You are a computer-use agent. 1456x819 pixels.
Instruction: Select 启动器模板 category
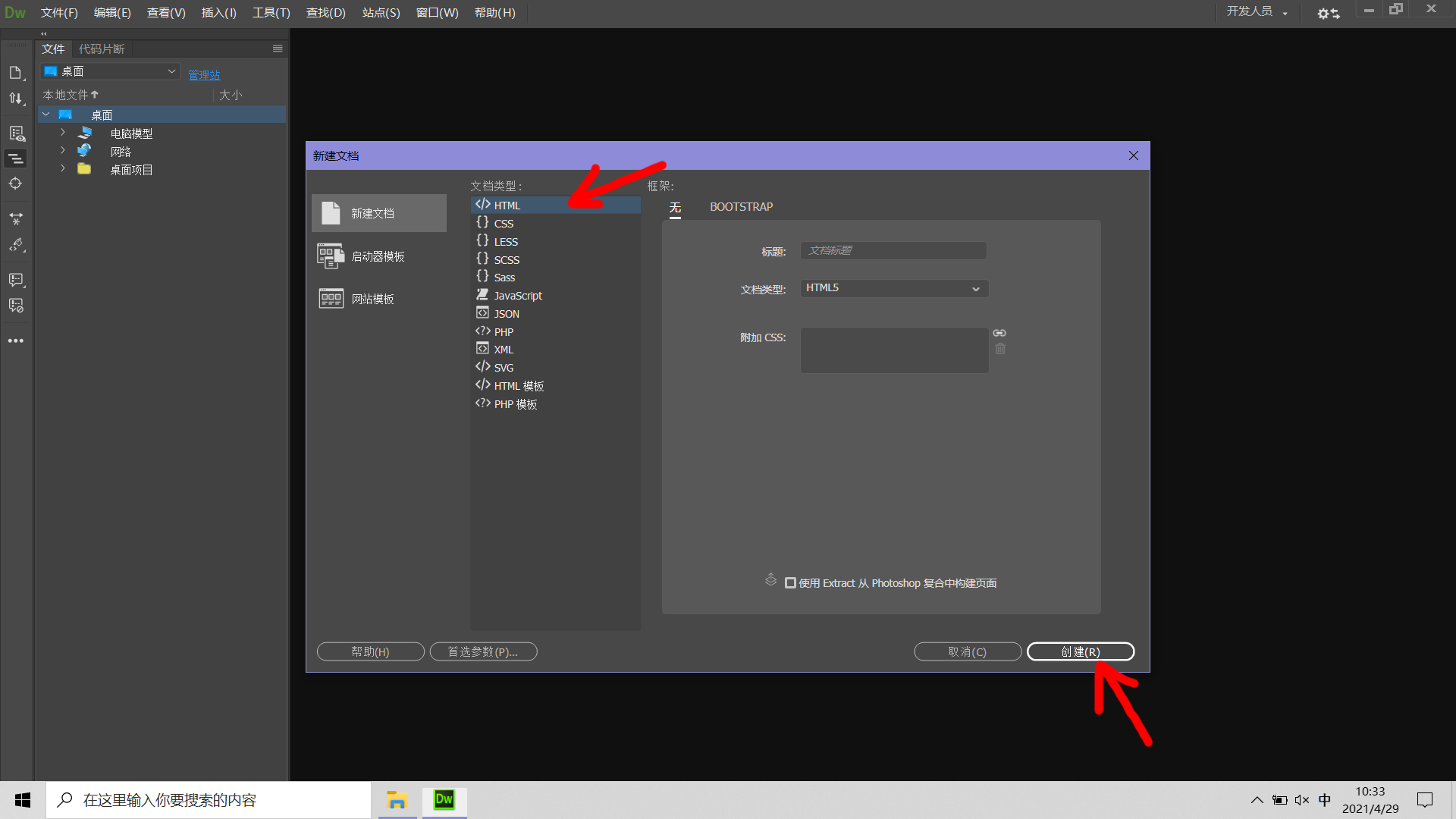point(378,256)
